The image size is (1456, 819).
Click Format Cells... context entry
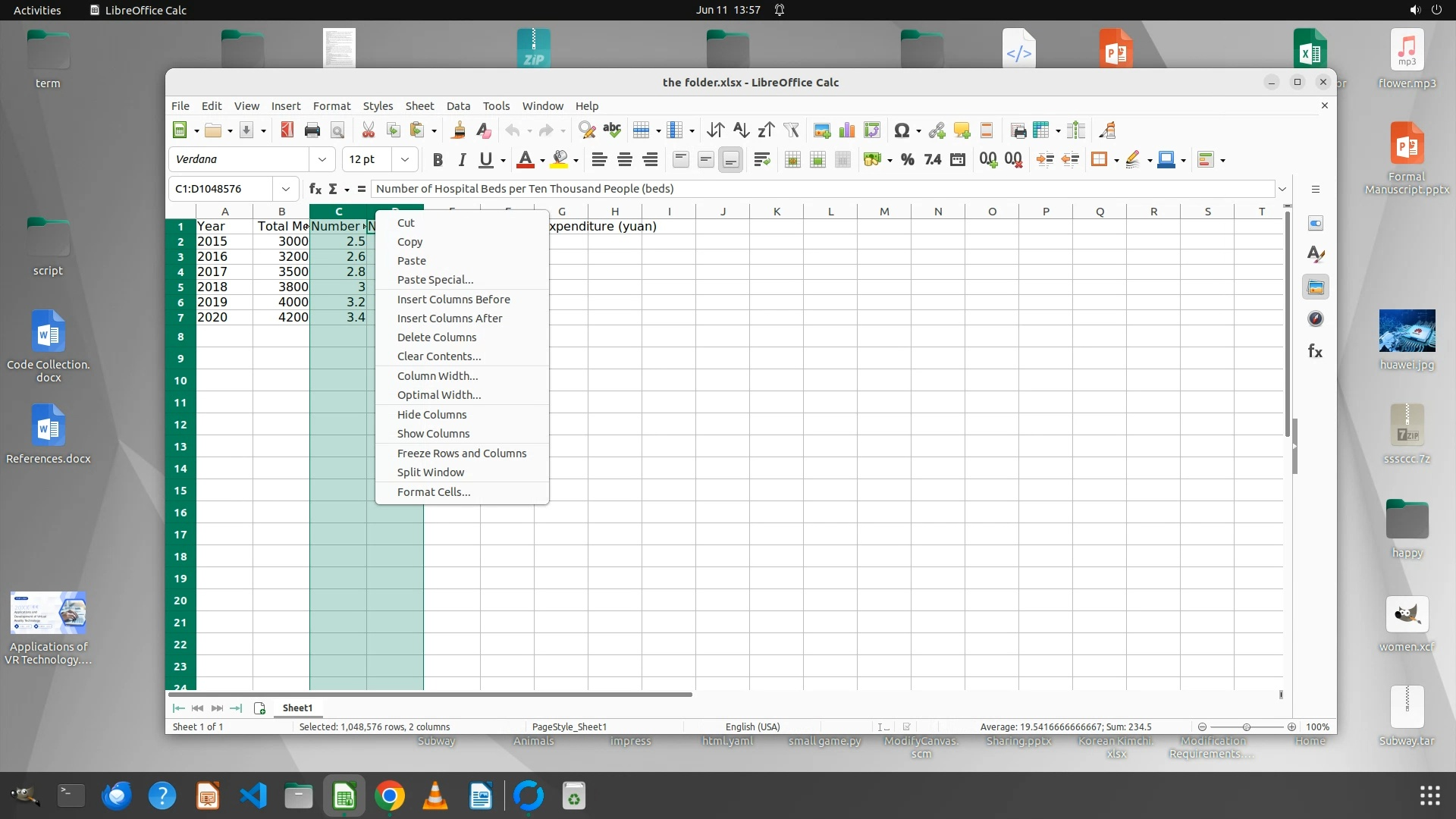tap(434, 492)
